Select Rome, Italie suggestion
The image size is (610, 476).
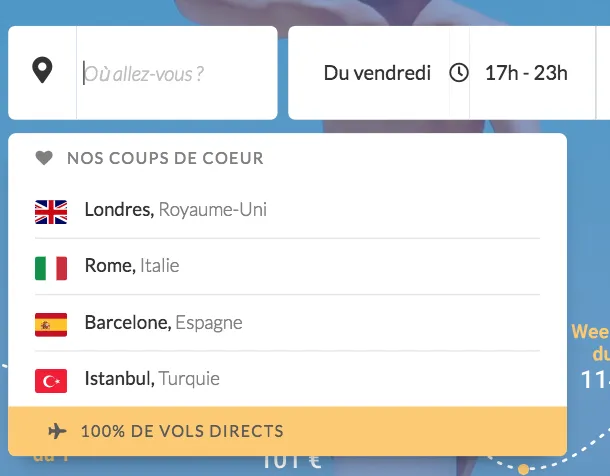point(132,266)
